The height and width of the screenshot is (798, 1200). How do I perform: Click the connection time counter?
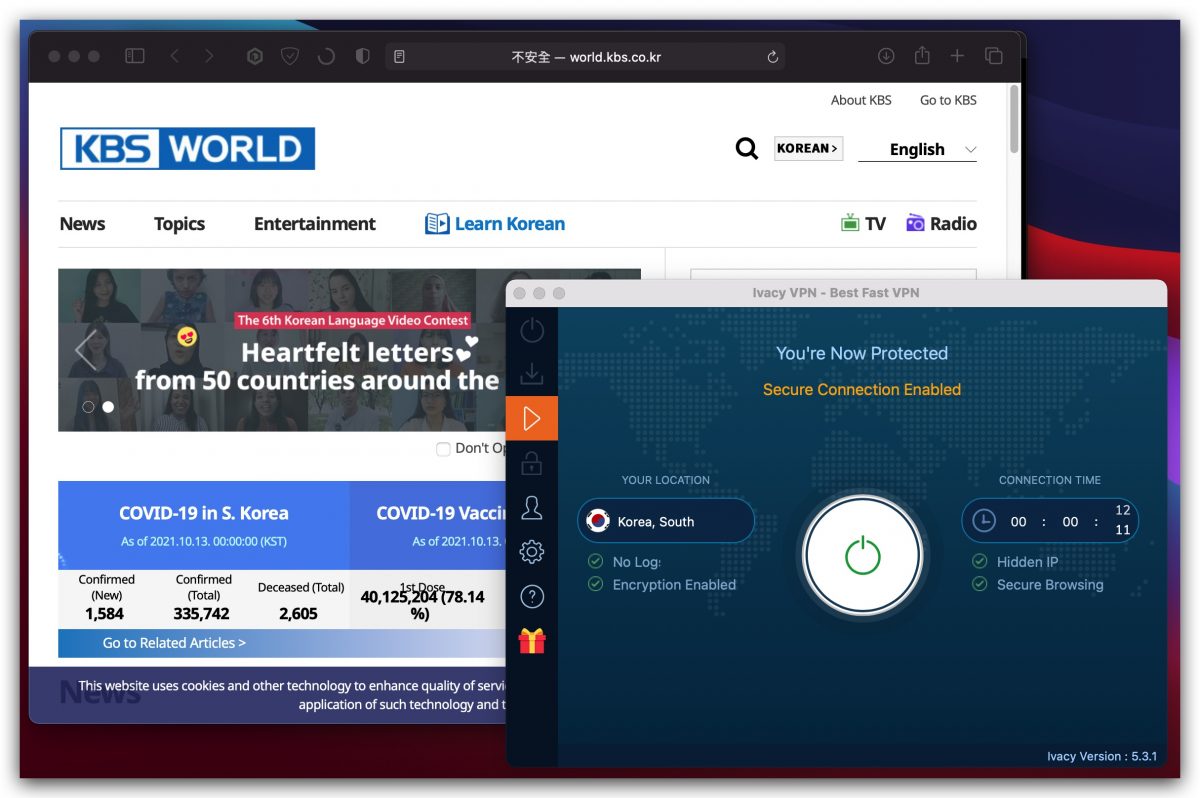pyautogui.click(x=1050, y=521)
